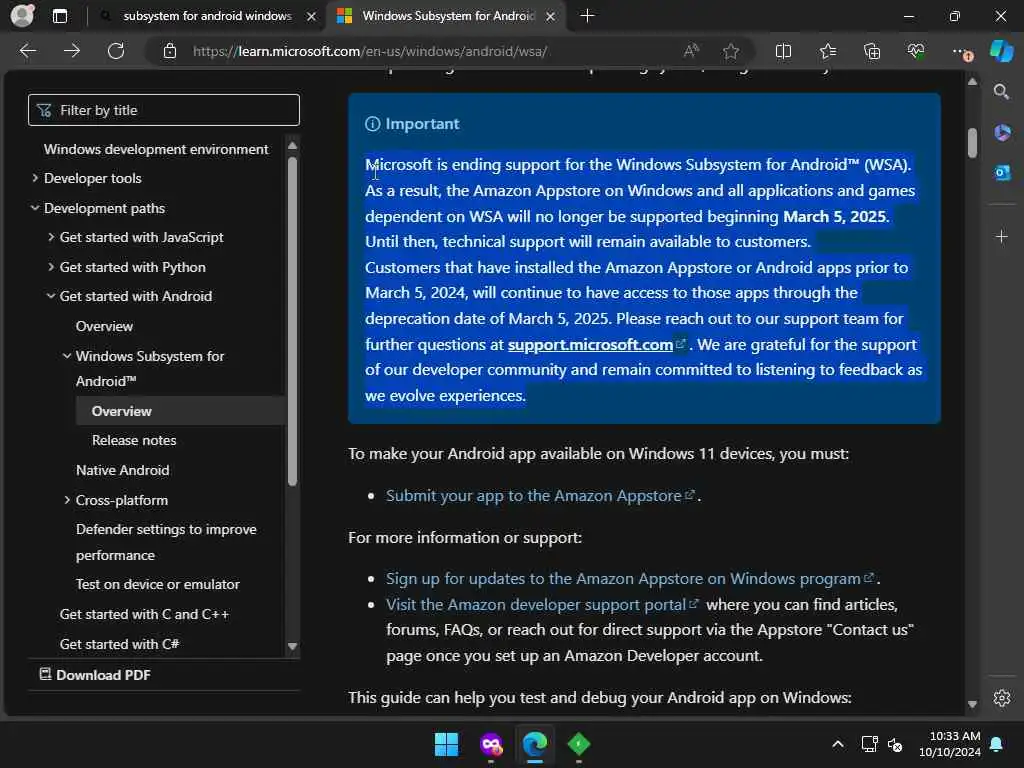This screenshot has height=768, width=1024.
Task: Click the page scrollbar thumb
Action: point(972,143)
